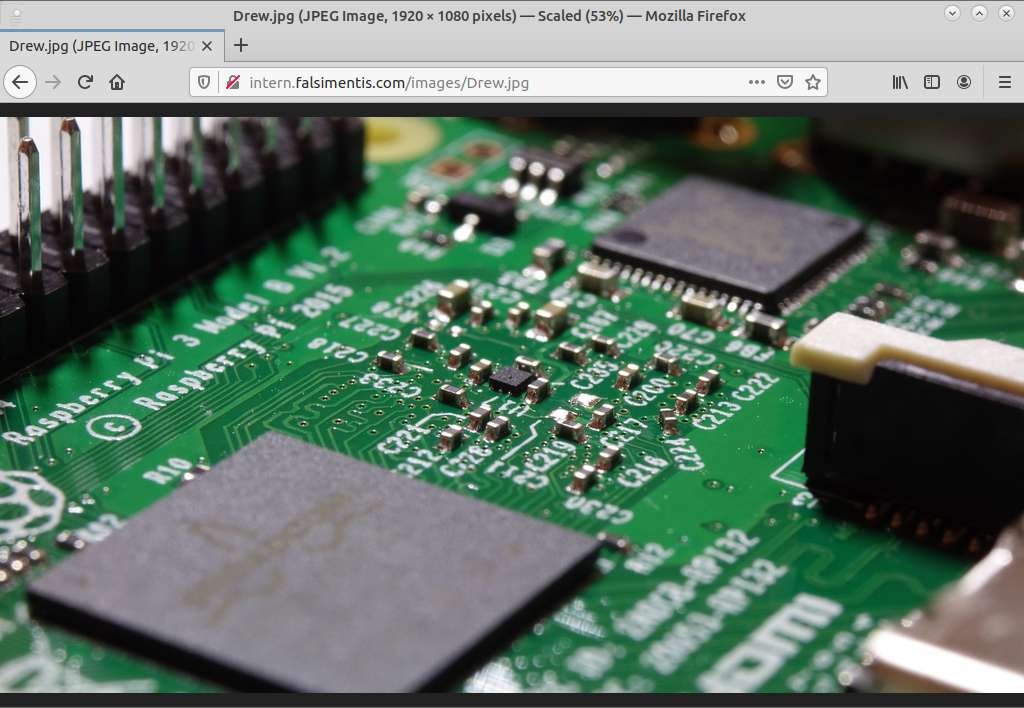Toggle the sidebar view
Image resolution: width=1024 pixels, height=708 pixels.
[932, 82]
